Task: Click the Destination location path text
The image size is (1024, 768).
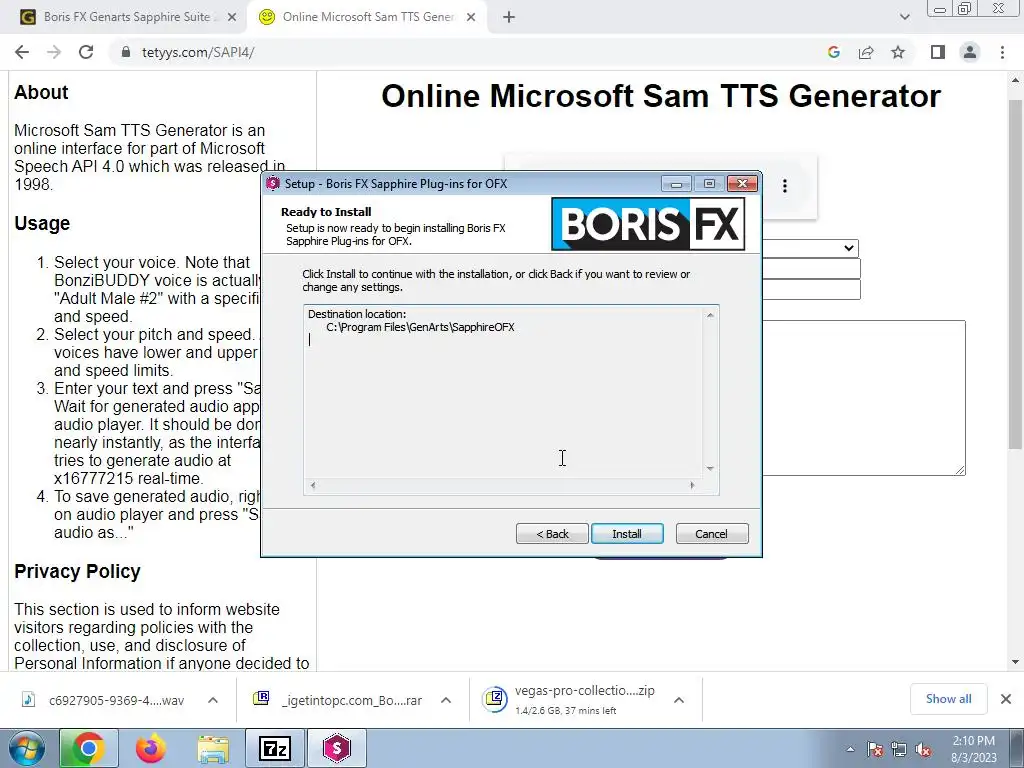Action: [420, 327]
